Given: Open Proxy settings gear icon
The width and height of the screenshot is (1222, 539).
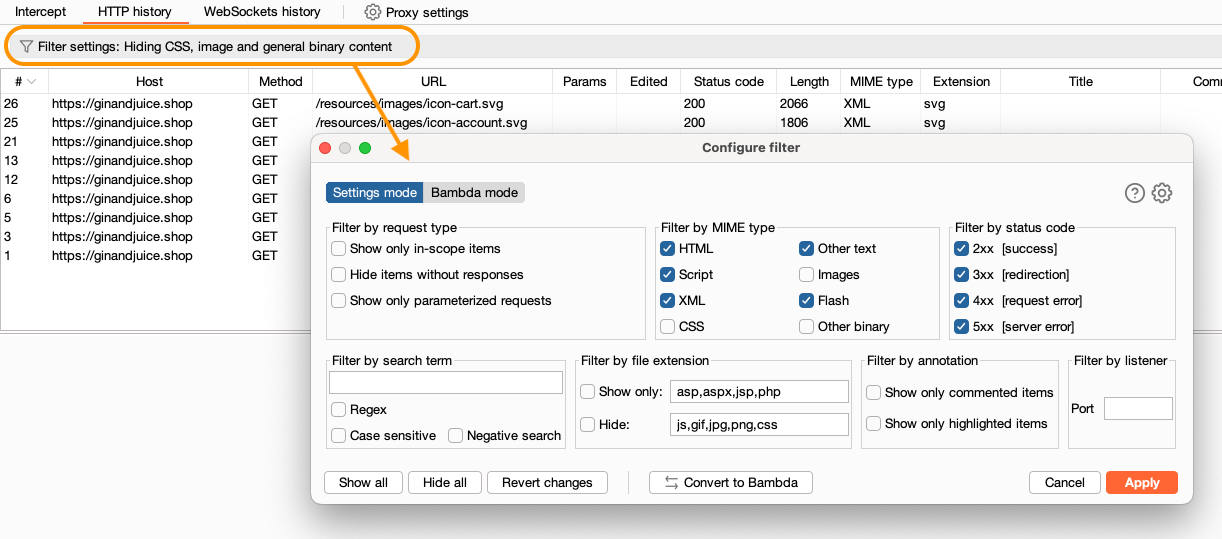Looking at the screenshot, I should click(373, 12).
